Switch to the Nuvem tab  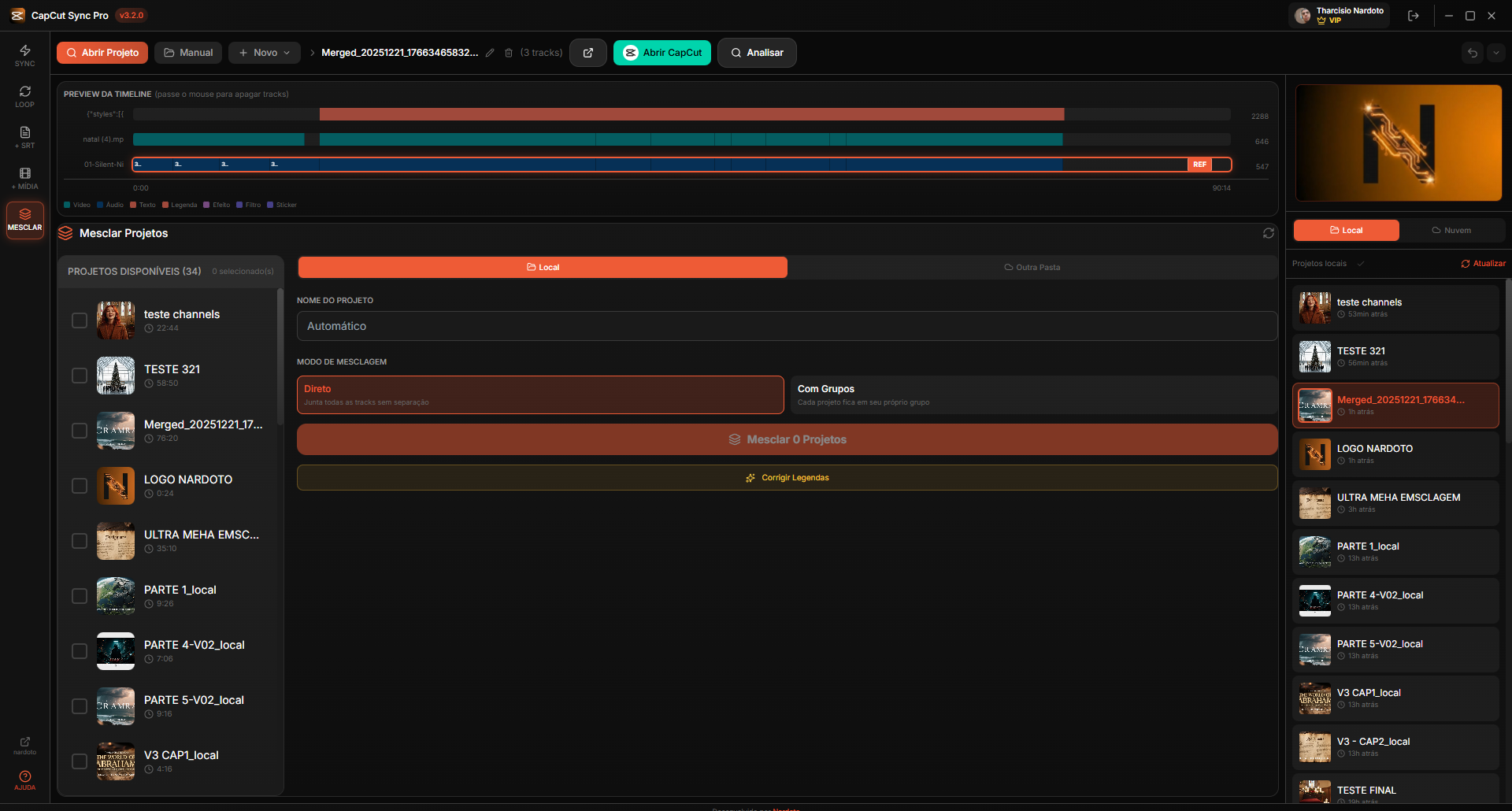(x=1453, y=230)
